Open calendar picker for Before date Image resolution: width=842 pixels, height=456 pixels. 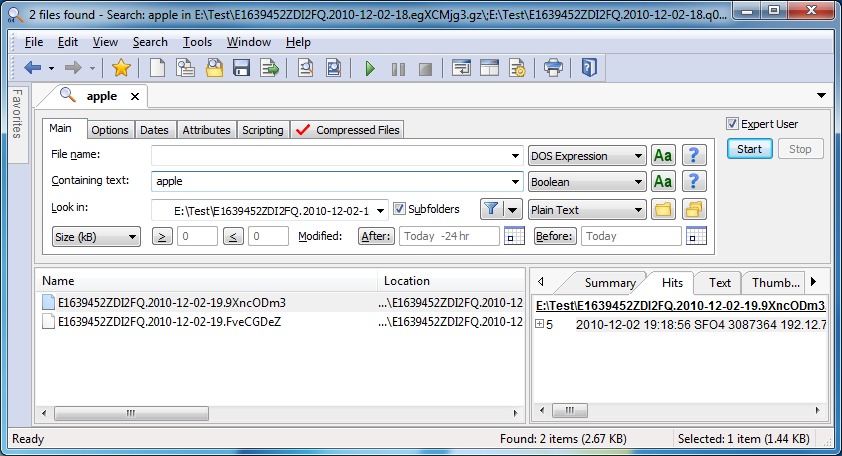coord(696,236)
